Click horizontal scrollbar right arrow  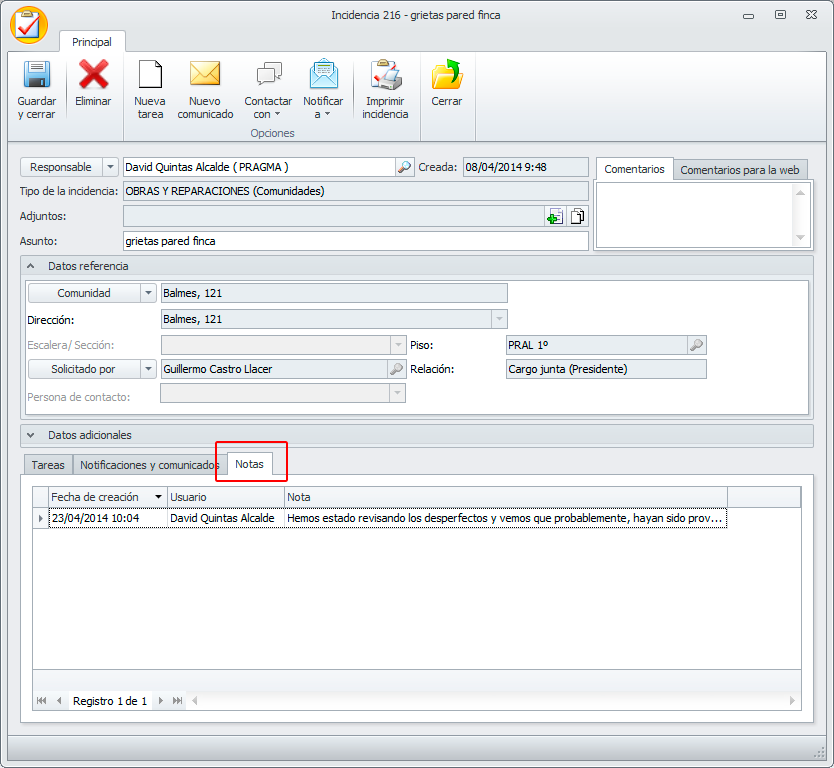tap(793, 700)
